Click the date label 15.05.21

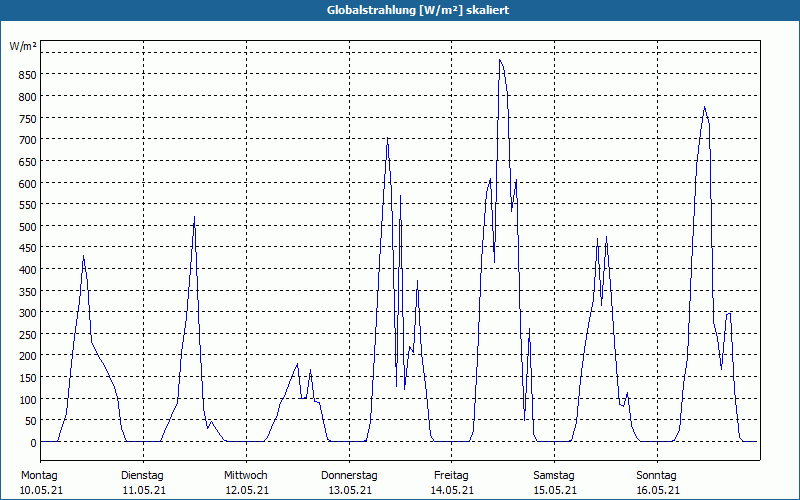(555, 491)
